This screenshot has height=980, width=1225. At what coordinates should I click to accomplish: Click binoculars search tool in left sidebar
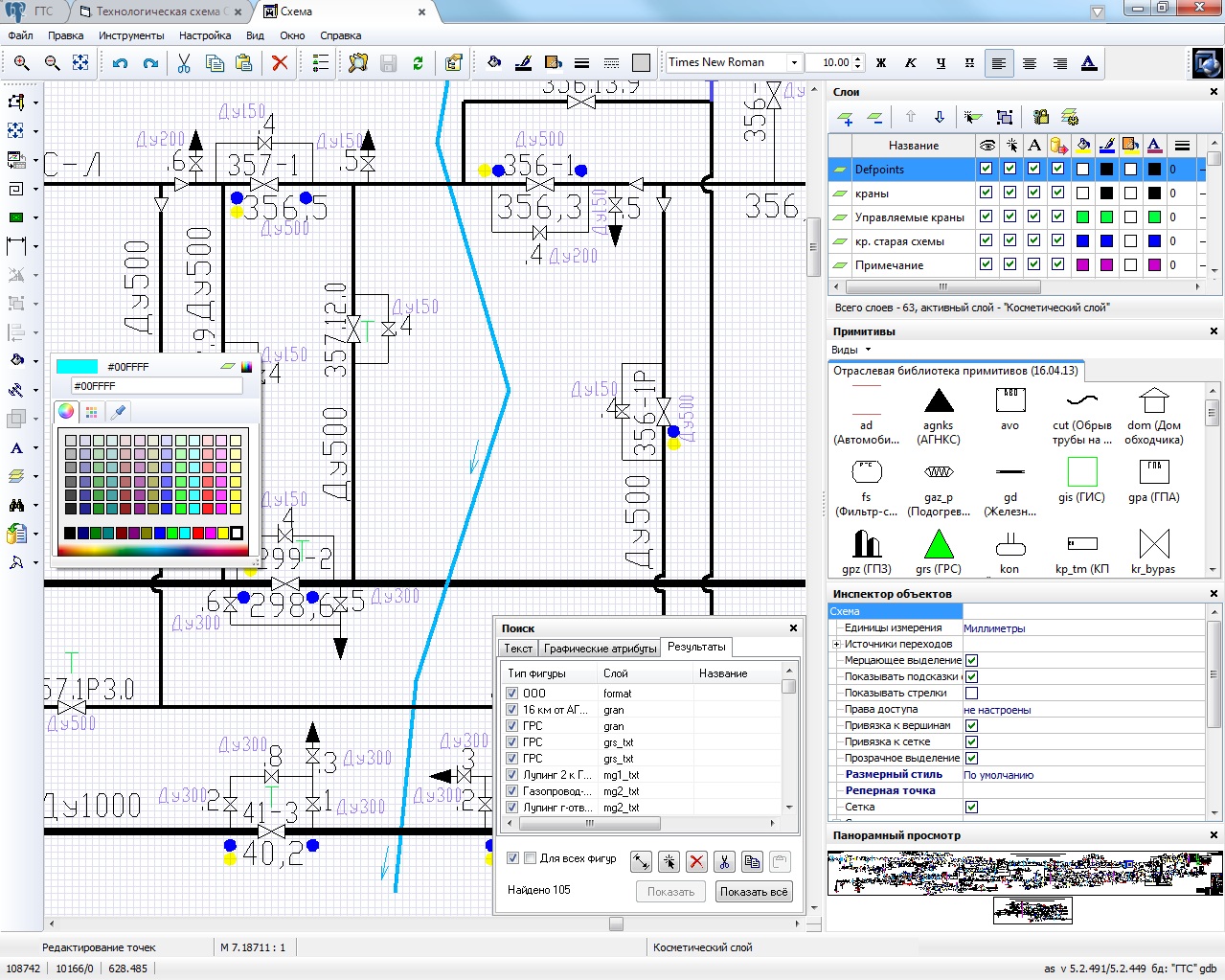(16, 505)
